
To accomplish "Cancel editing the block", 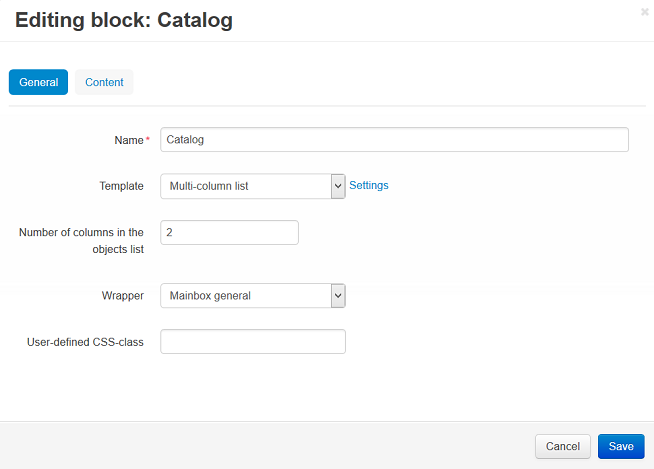I will (563, 446).
